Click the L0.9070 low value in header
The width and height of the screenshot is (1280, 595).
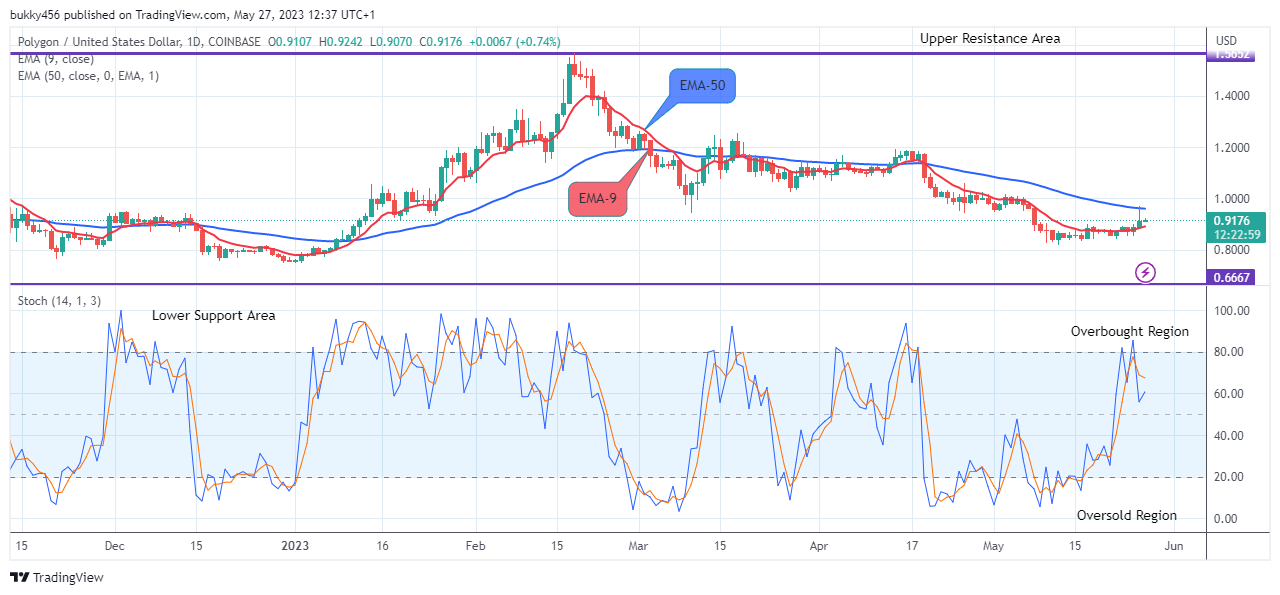coord(393,41)
